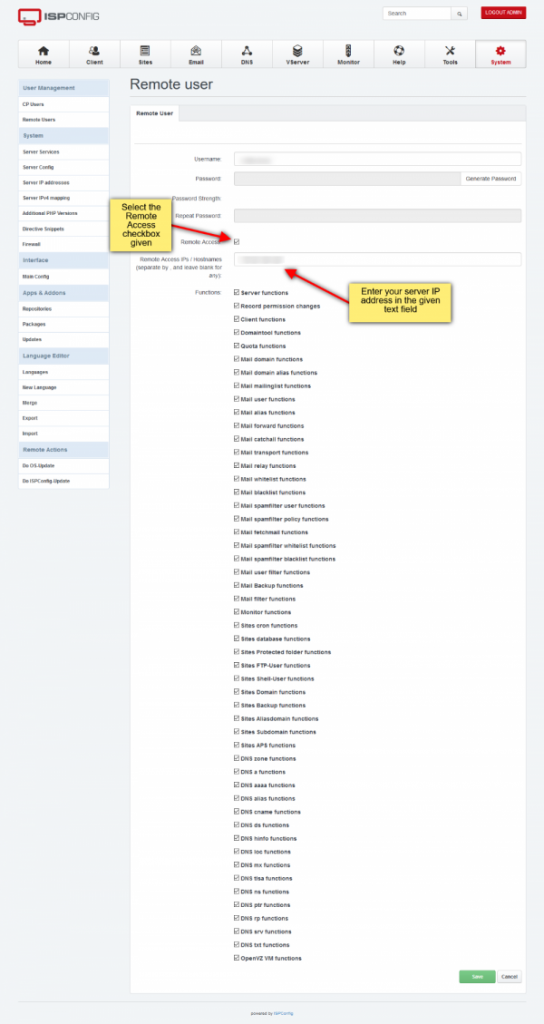Toggle Mail Backup functions checkbox

click(x=236, y=585)
